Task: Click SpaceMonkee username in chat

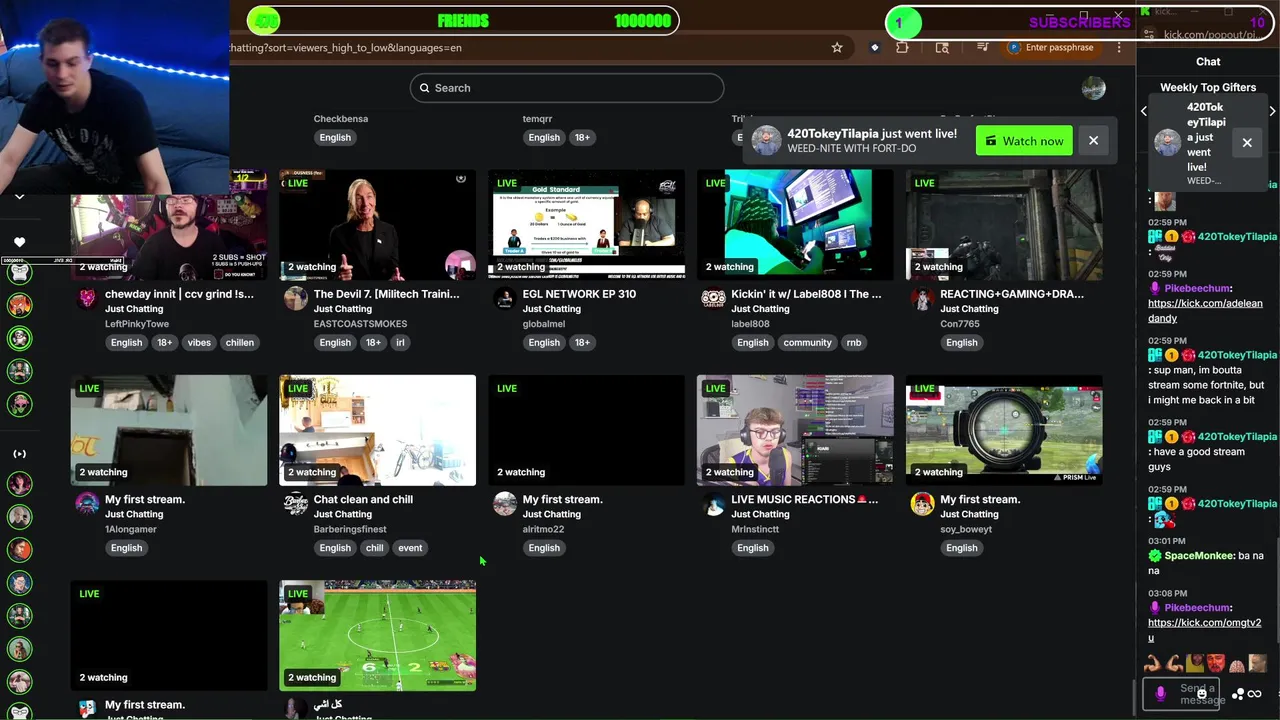Action: (x=1199, y=556)
